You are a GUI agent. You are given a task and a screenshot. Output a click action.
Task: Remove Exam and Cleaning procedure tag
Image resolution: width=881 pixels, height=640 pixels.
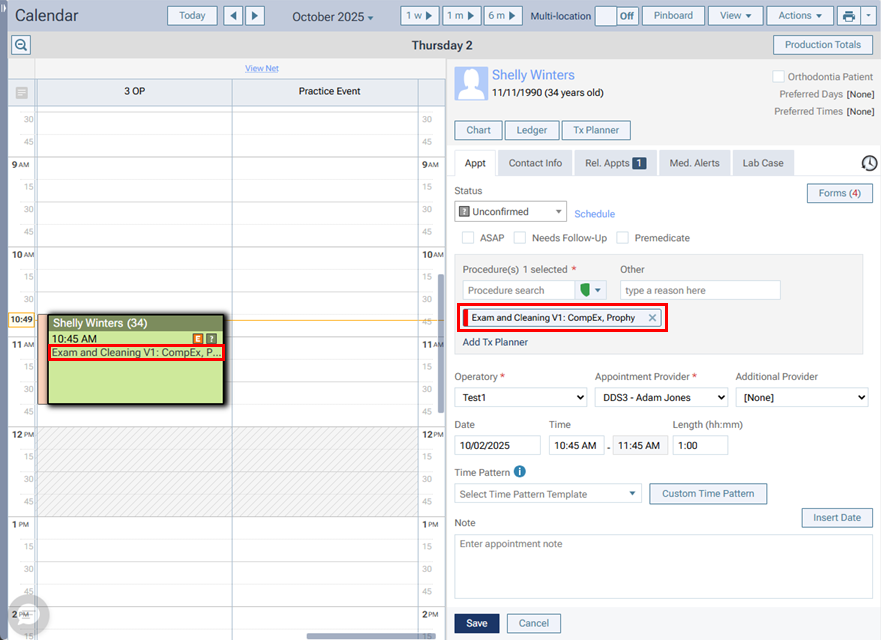(652, 318)
